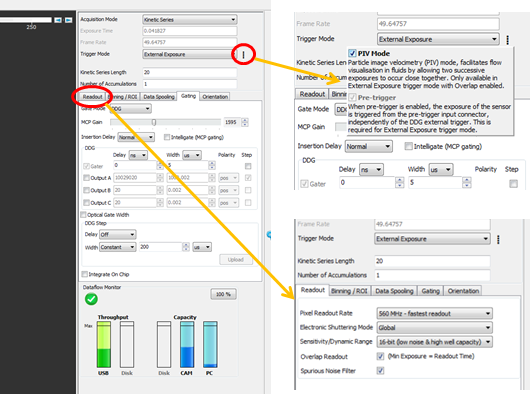Image resolution: width=530 pixels, height=394 pixels.
Task: Open the Data Spooling tab in the bottom-right inset
Action: click(x=394, y=291)
